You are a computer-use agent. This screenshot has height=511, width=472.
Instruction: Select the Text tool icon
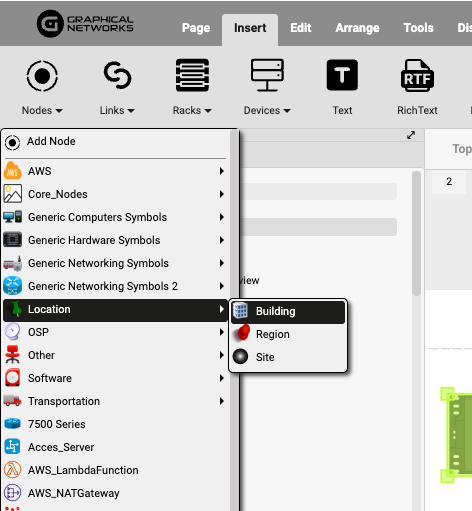[342, 75]
